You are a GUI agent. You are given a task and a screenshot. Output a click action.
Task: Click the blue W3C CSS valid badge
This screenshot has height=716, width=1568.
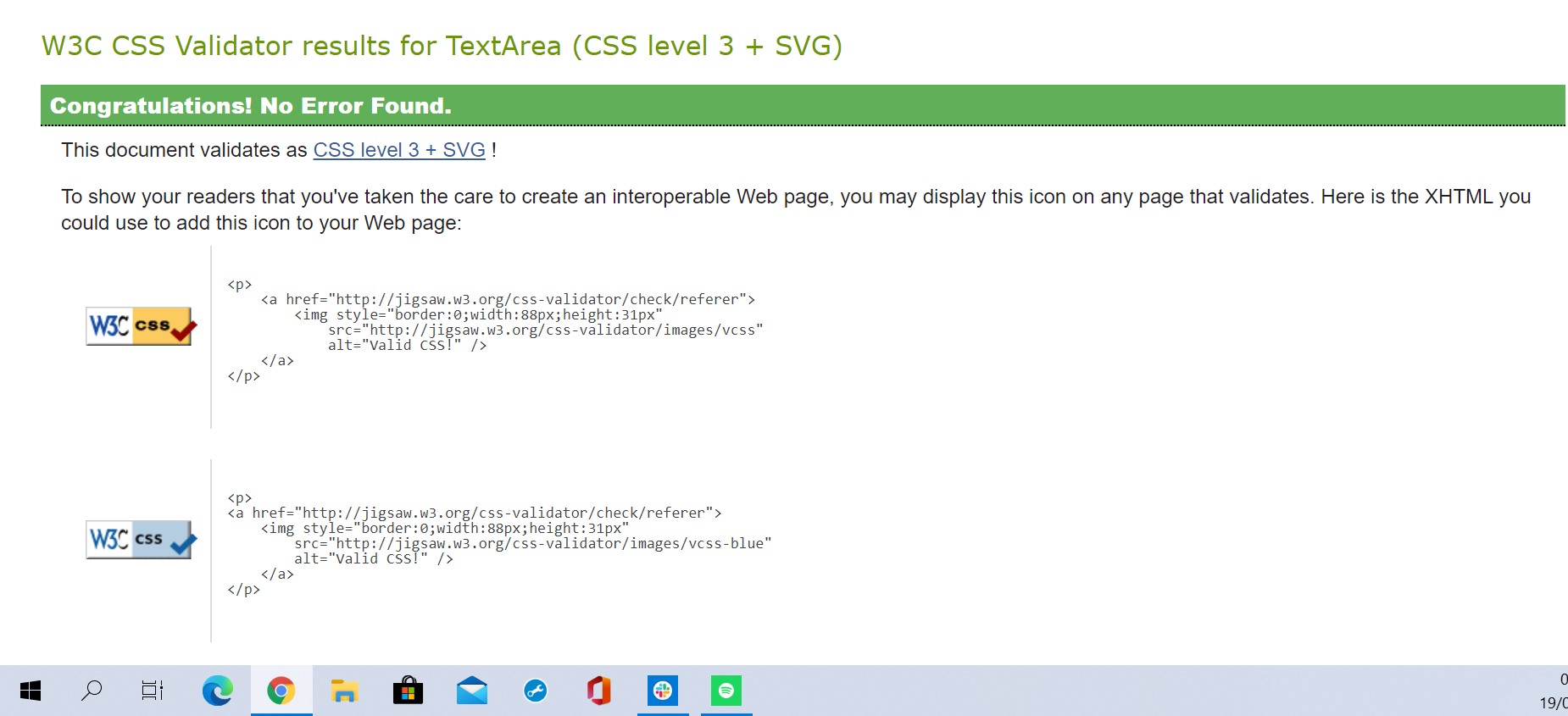[141, 540]
